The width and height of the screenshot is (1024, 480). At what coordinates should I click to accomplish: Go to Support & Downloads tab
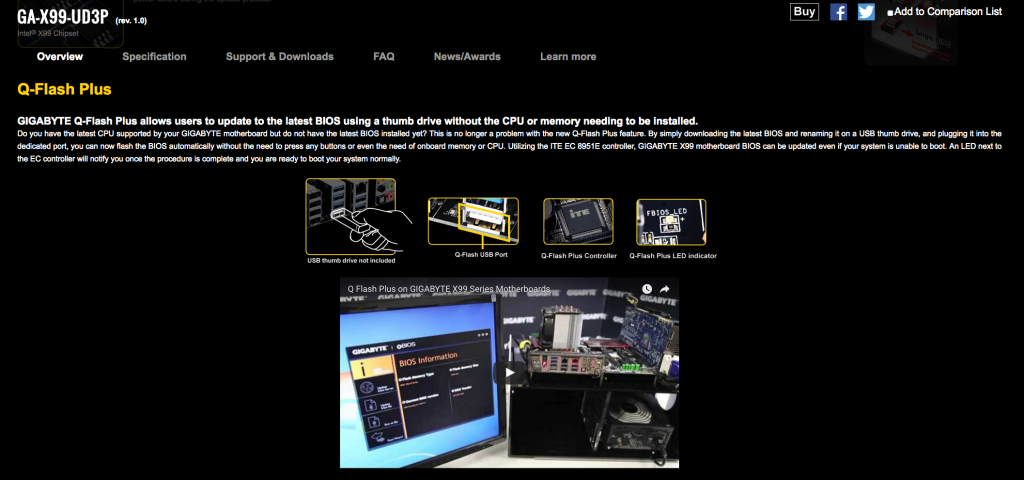click(x=279, y=57)
